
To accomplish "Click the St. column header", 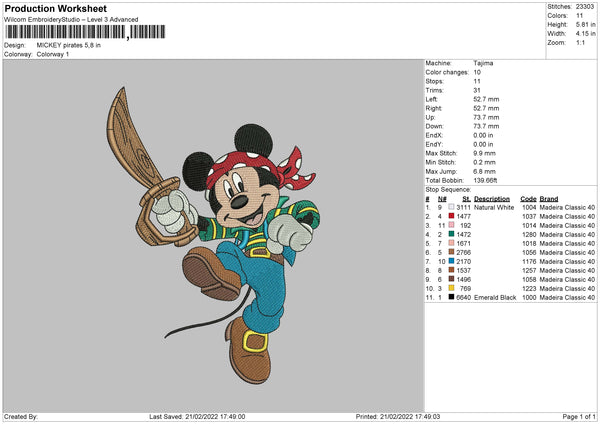I will (466, 199).
